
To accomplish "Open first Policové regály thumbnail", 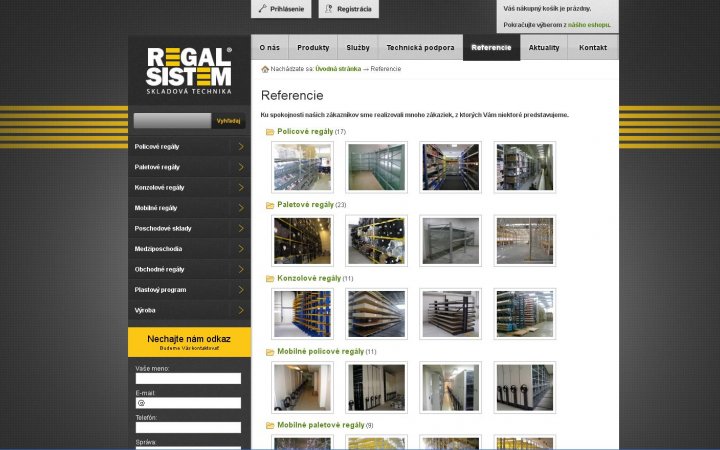I will tap(302, 167).
